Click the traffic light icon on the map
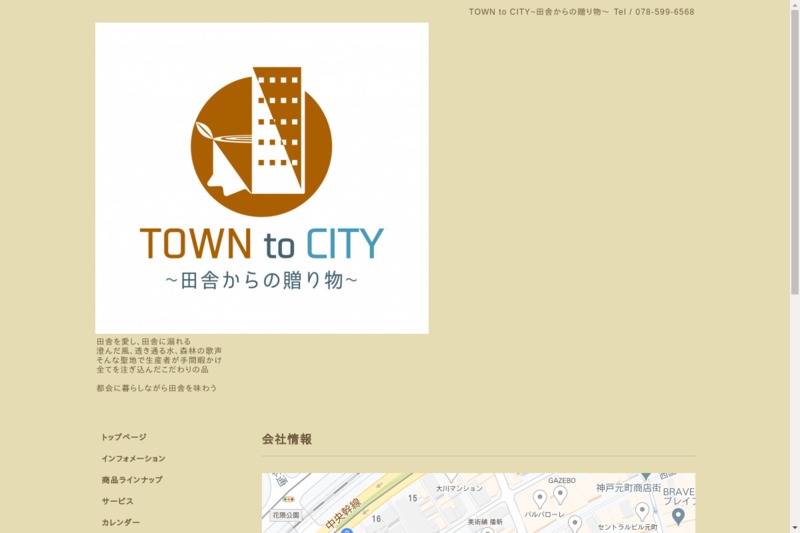Image resolution: width=800 pixels, height=533 pixels. pos(289,498)
